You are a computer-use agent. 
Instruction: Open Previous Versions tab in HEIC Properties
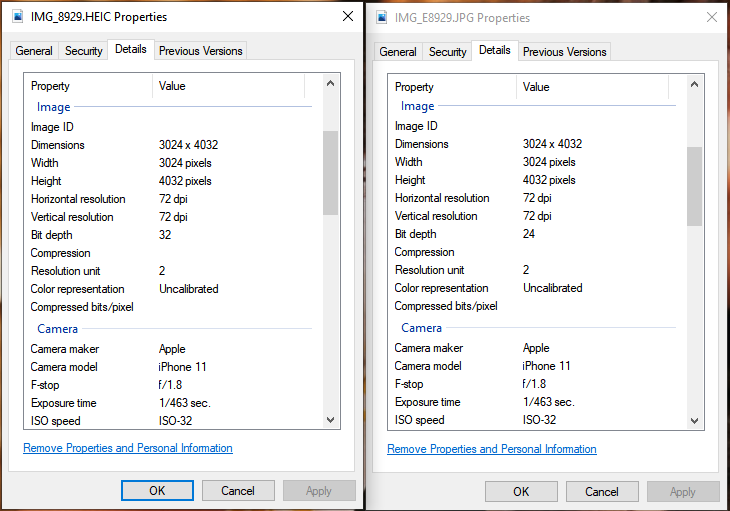200,51
